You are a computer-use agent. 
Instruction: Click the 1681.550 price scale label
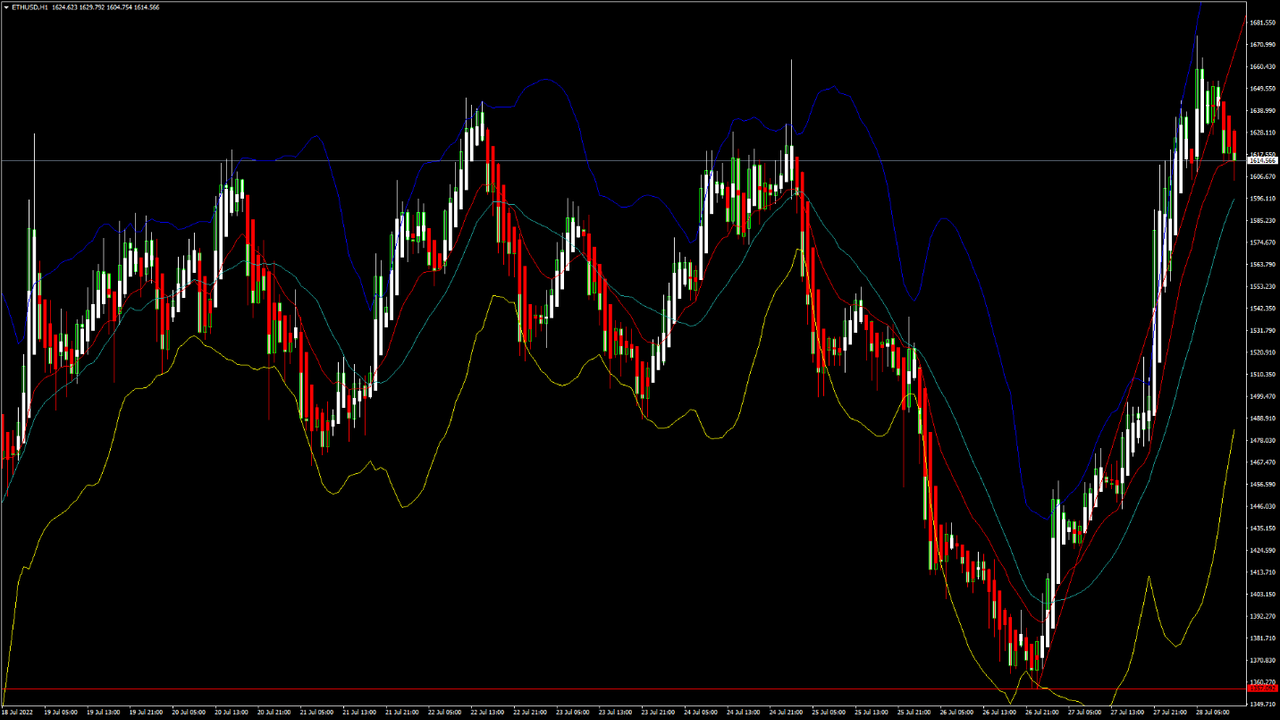click(1263, 22)
